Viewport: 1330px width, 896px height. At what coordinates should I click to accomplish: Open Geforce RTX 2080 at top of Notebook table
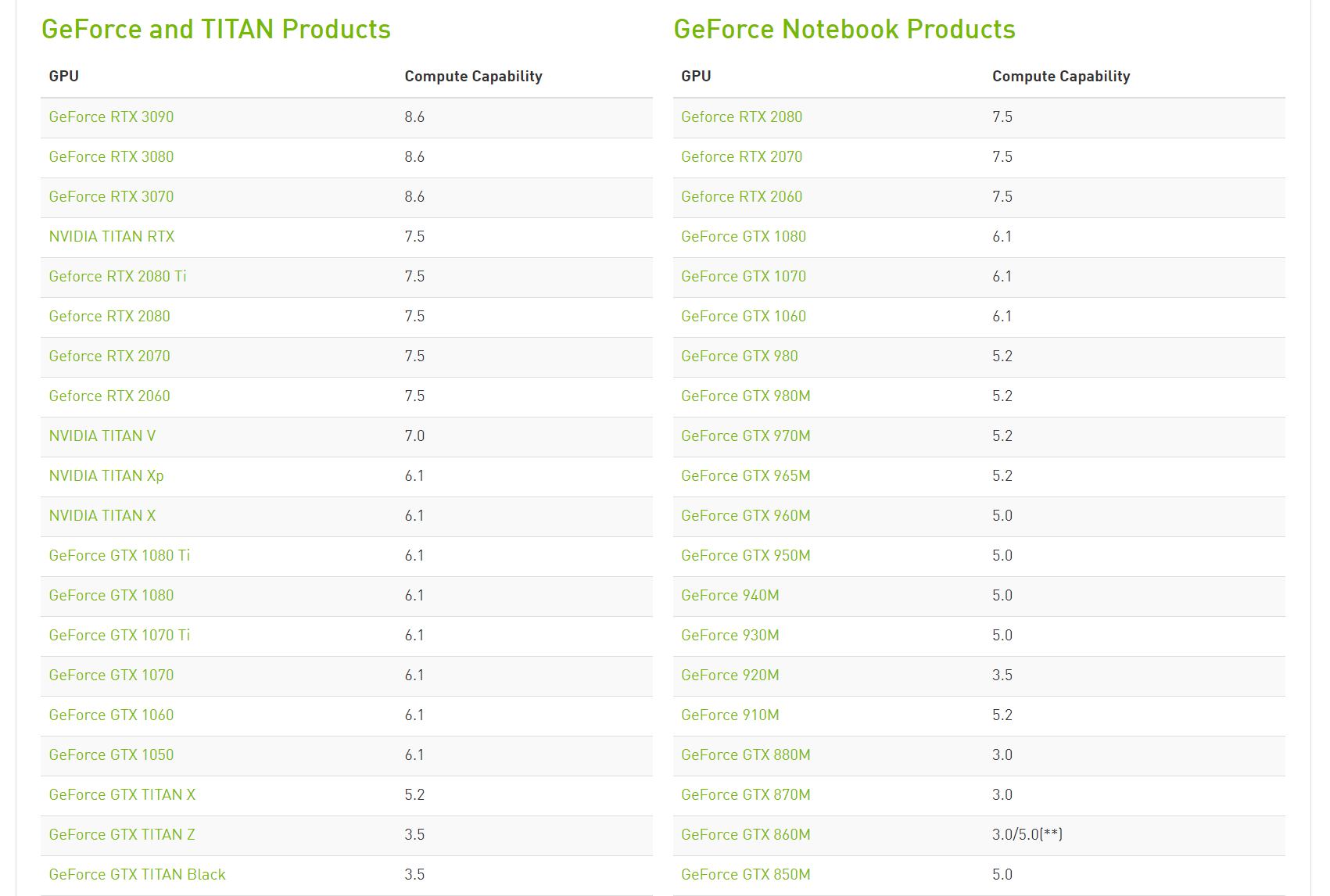tap(741, 117)
